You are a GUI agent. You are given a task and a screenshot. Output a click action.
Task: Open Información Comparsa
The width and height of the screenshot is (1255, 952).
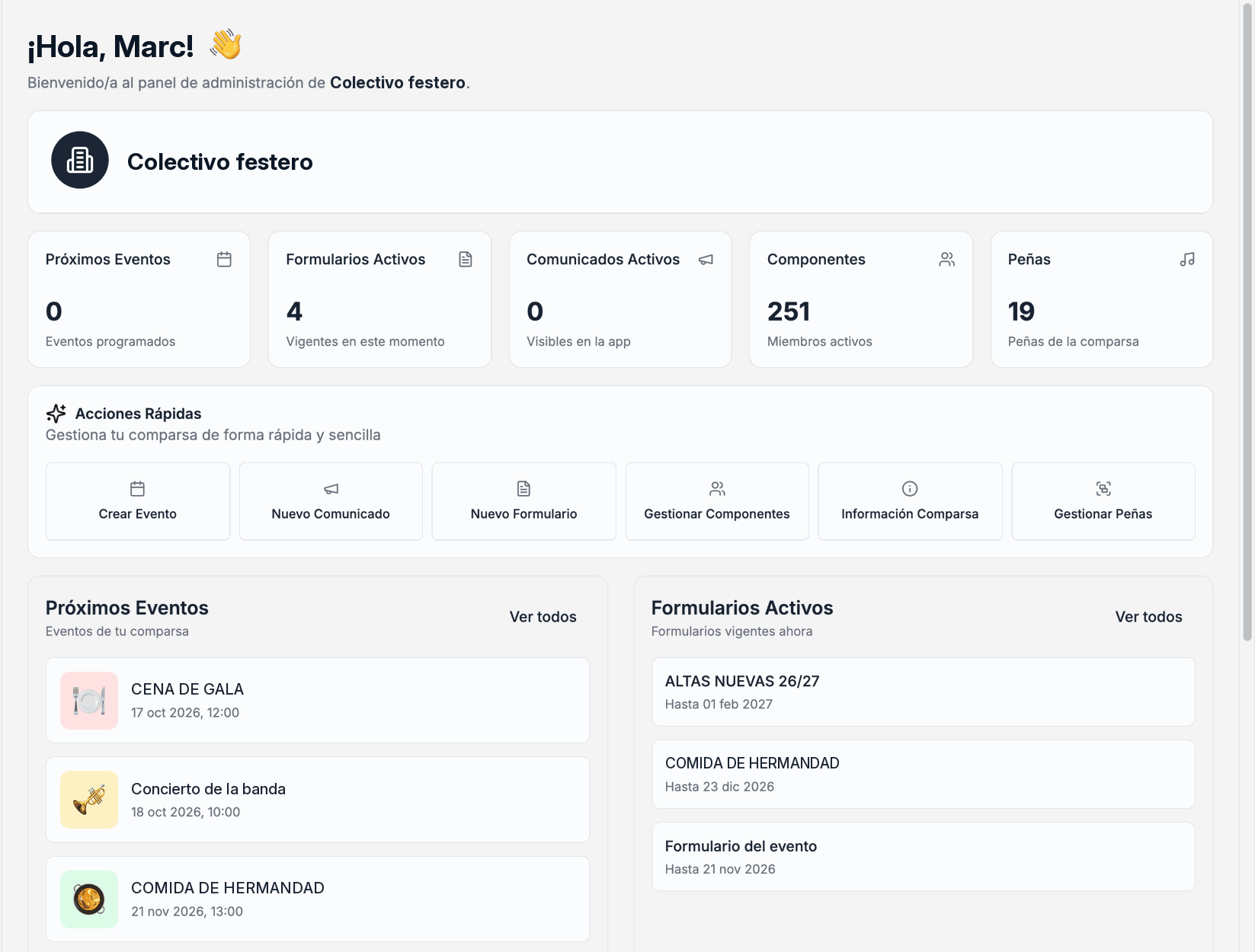point(910,501)
